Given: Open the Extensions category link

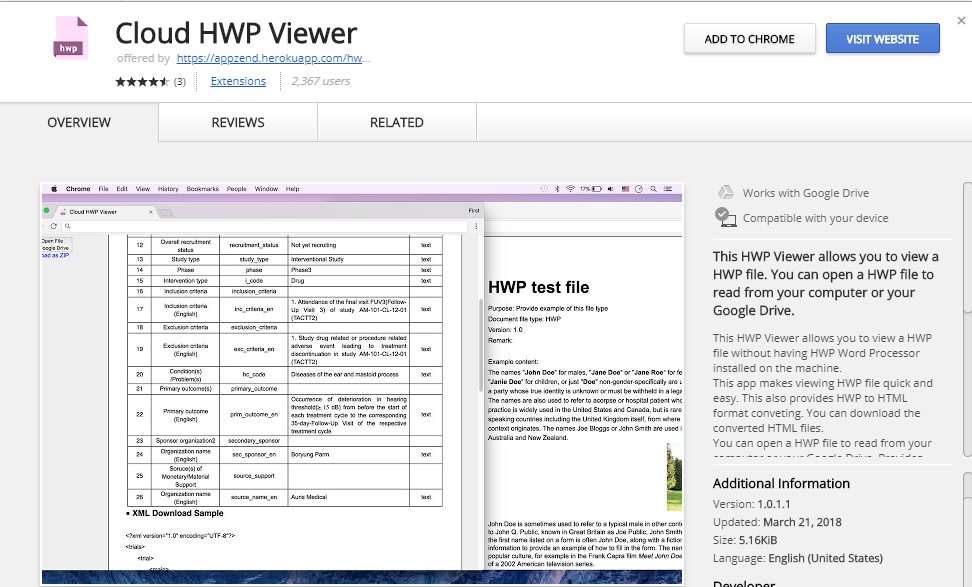Looking at the screenshot, I should 238,81.
